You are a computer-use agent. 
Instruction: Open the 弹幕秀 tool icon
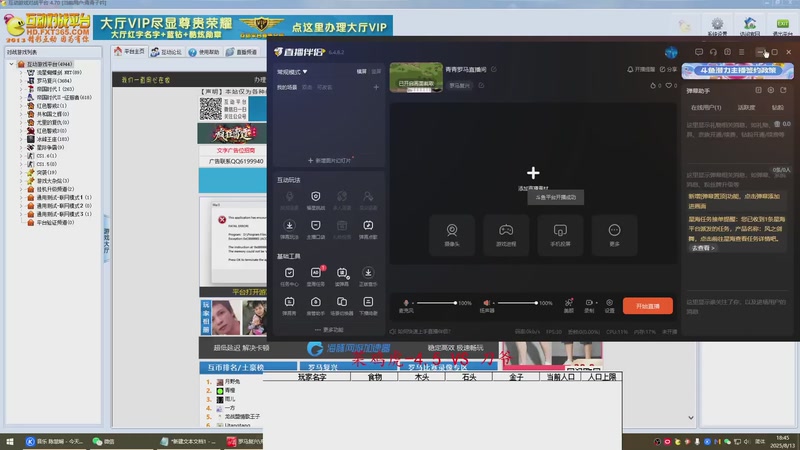pos(289,306)
